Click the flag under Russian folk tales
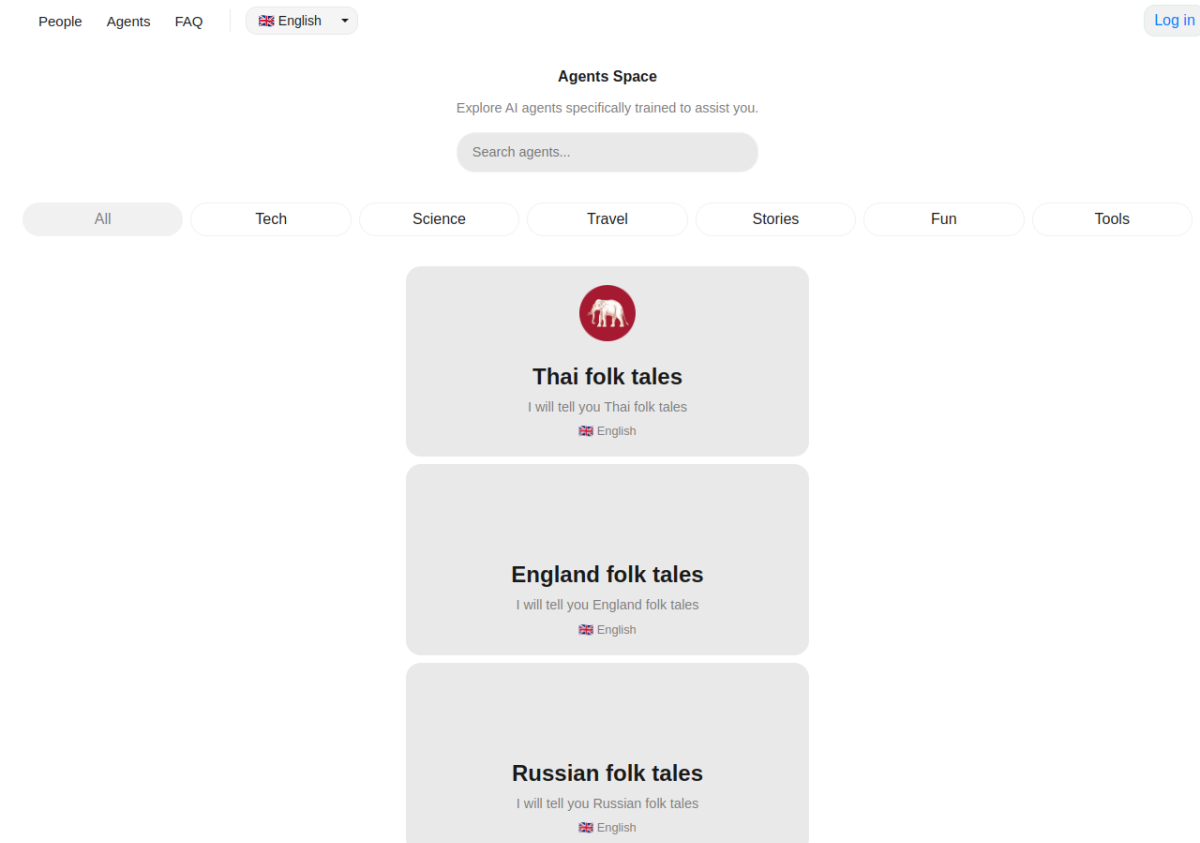The width and height of the screenshot is (1200, 843). 586,828
